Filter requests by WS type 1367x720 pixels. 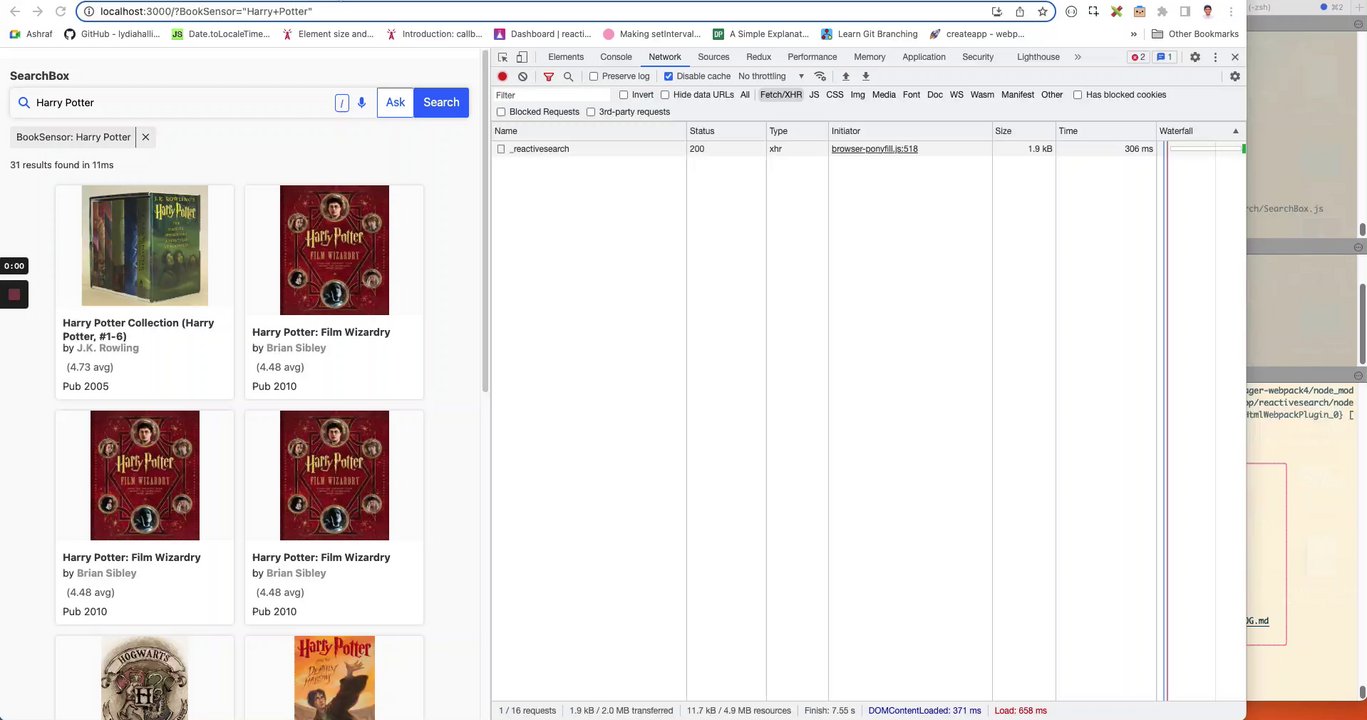957,95
